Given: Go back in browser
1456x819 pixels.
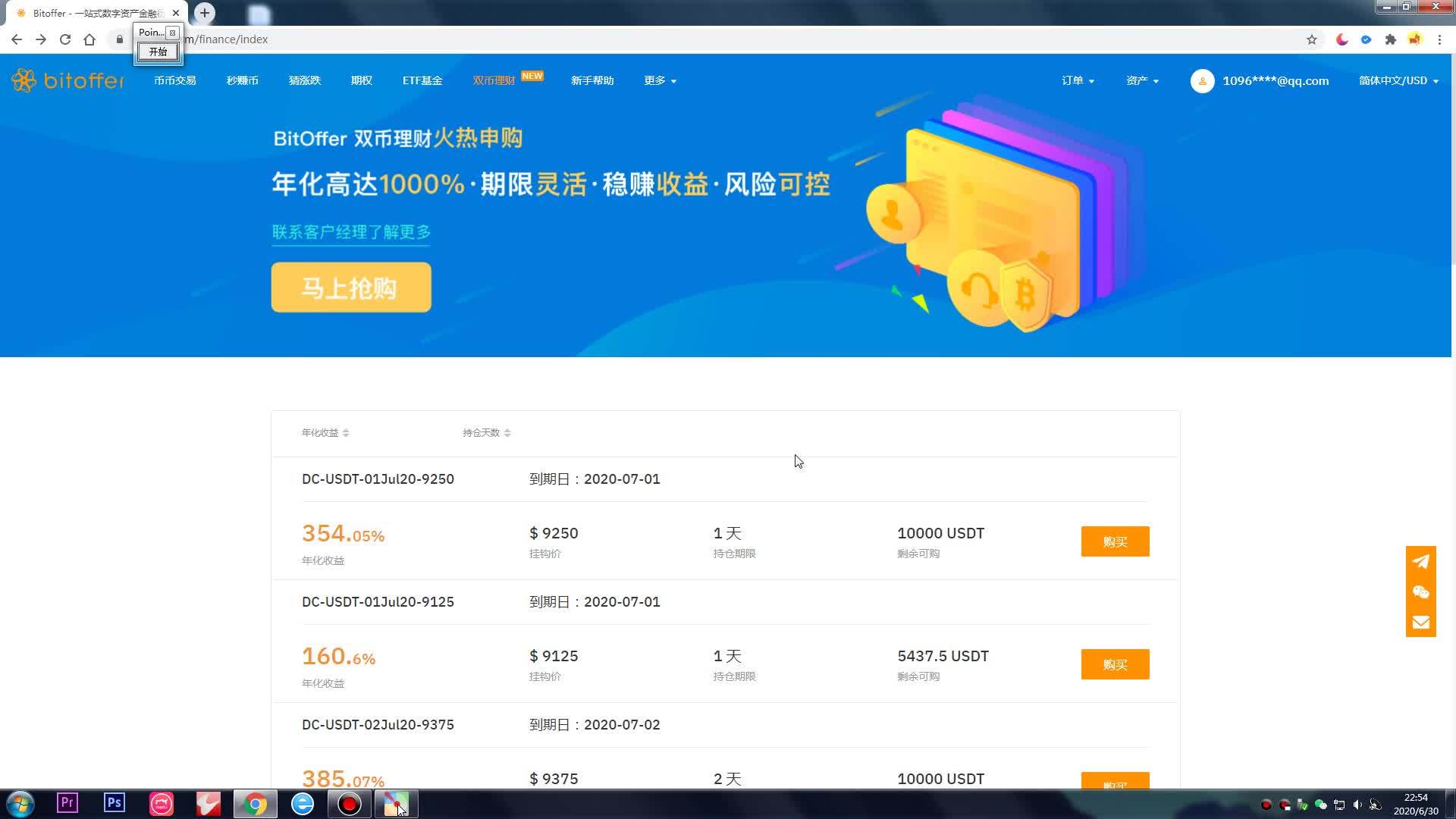Looking at the screenshot, I should (x=17, y=39).
